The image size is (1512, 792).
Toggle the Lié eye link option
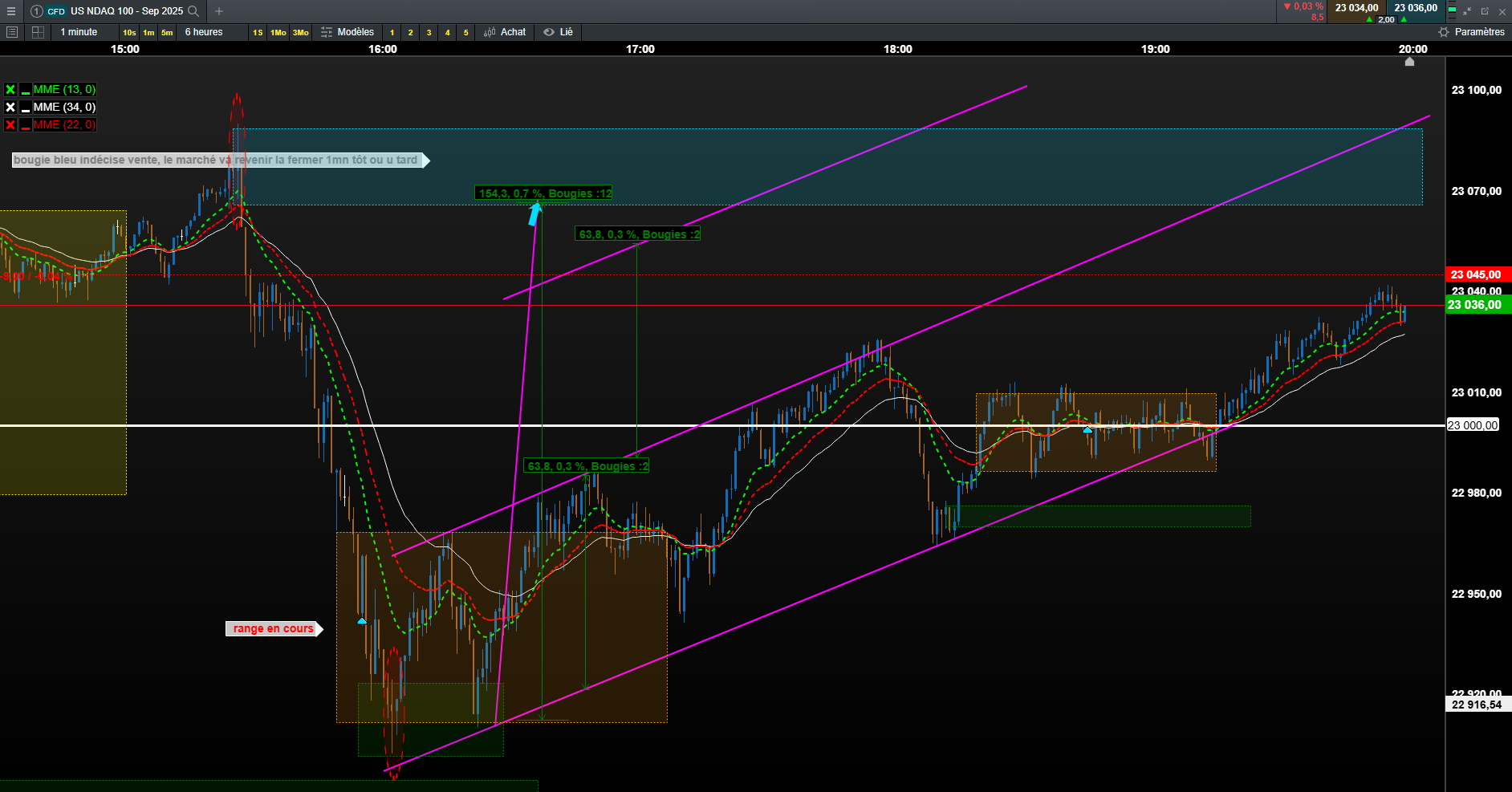[x=559, y=32]
